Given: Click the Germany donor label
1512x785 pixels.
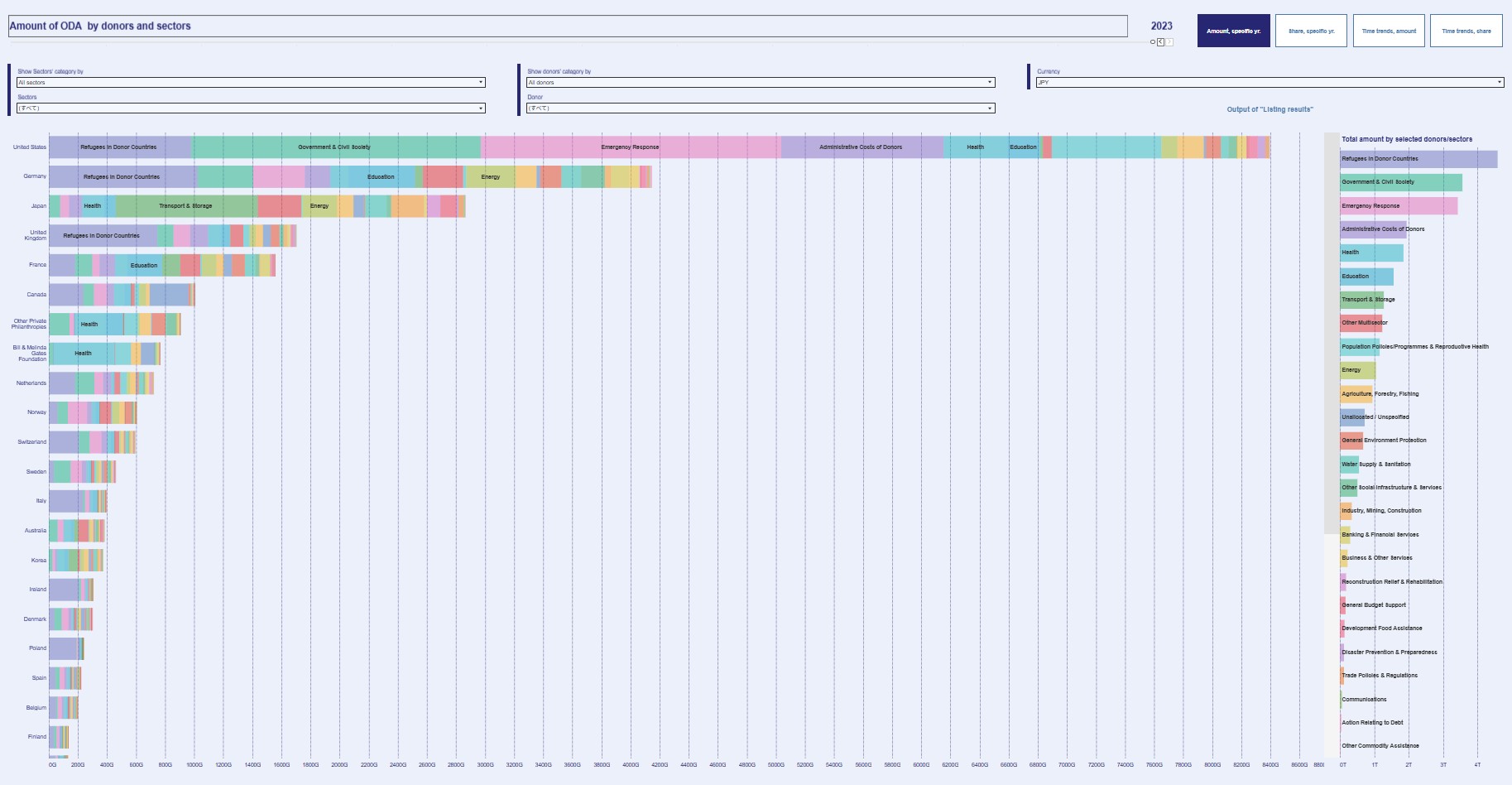Looking at the screenshot, I should click(35, 176).
